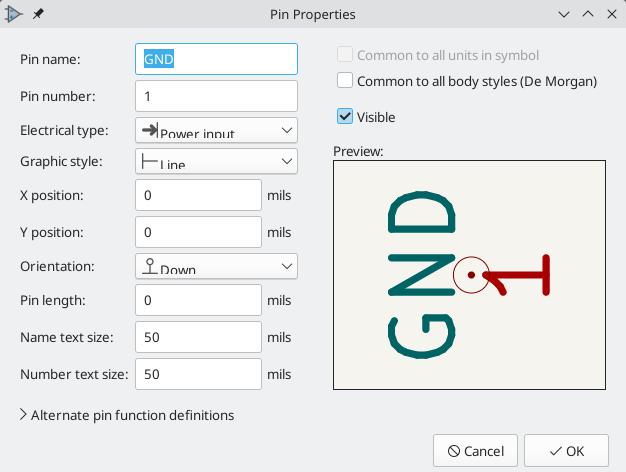Click the line style icon in Graphic style
626x472 pixels.
pos(150,161)
